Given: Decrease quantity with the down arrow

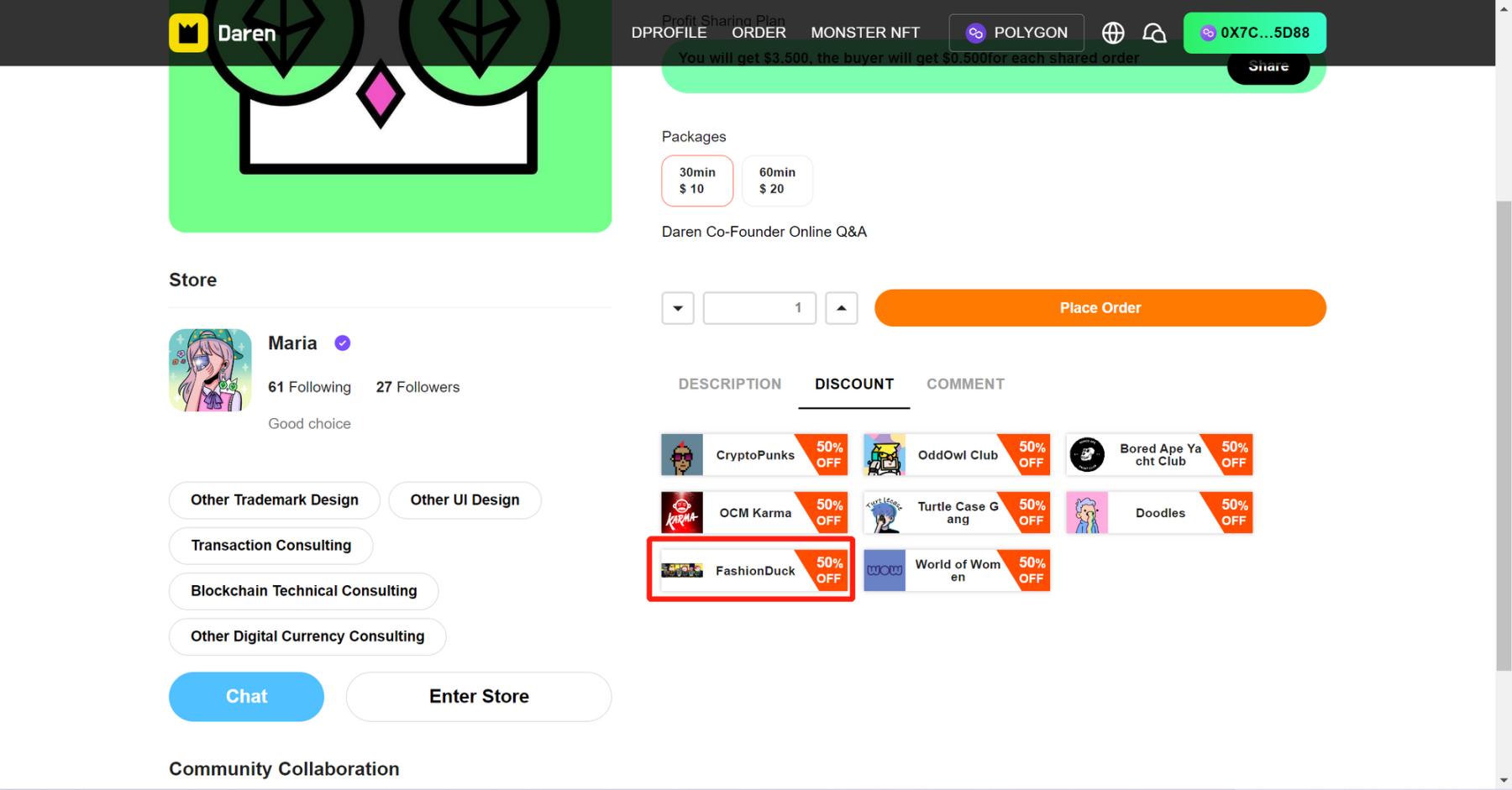Looking at the screenshot, I should pyautogui.click(x=678, y=308).
